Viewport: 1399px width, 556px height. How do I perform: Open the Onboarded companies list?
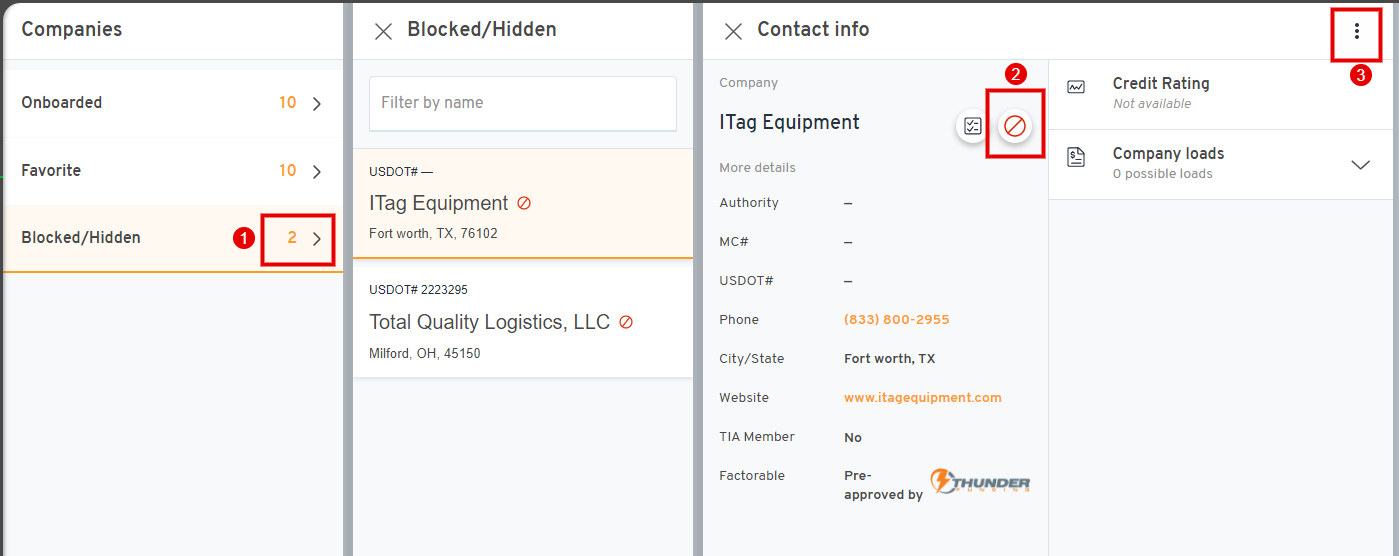coord(172,103)
